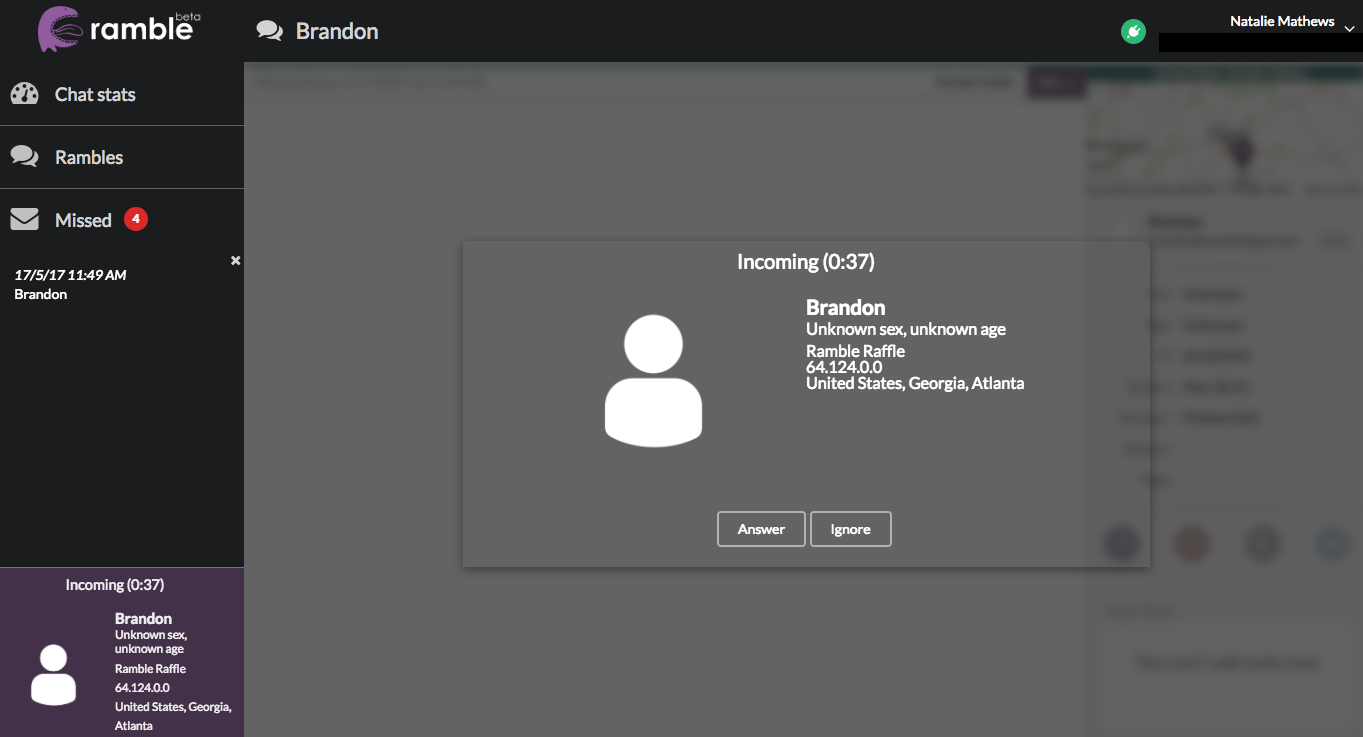Answer the incoming chat from Brandon
Screen dimensions: 1363x737
click(761, 529)
